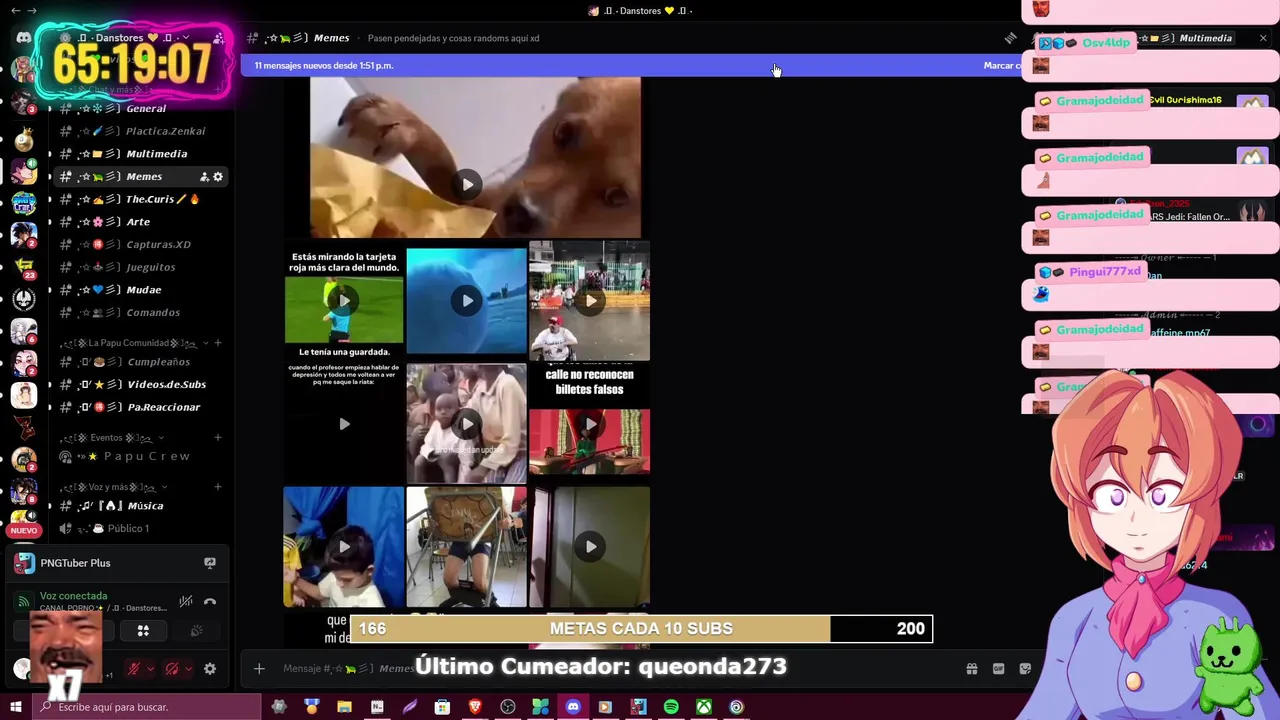
Task: Add channel to Voz y más category
Action: point(218,487)
